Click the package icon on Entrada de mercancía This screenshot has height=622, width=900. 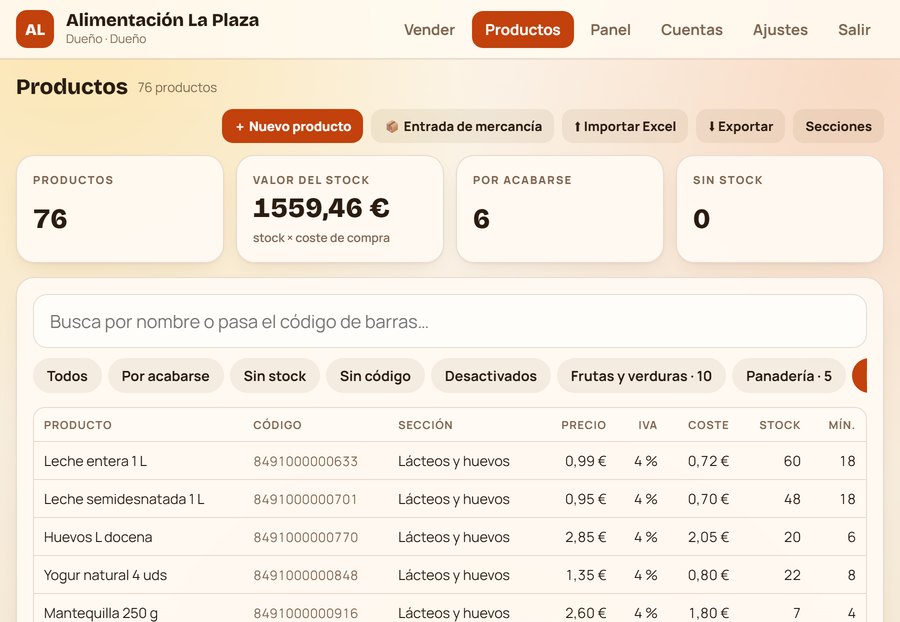pyautogui.click(x=392, y=126)
